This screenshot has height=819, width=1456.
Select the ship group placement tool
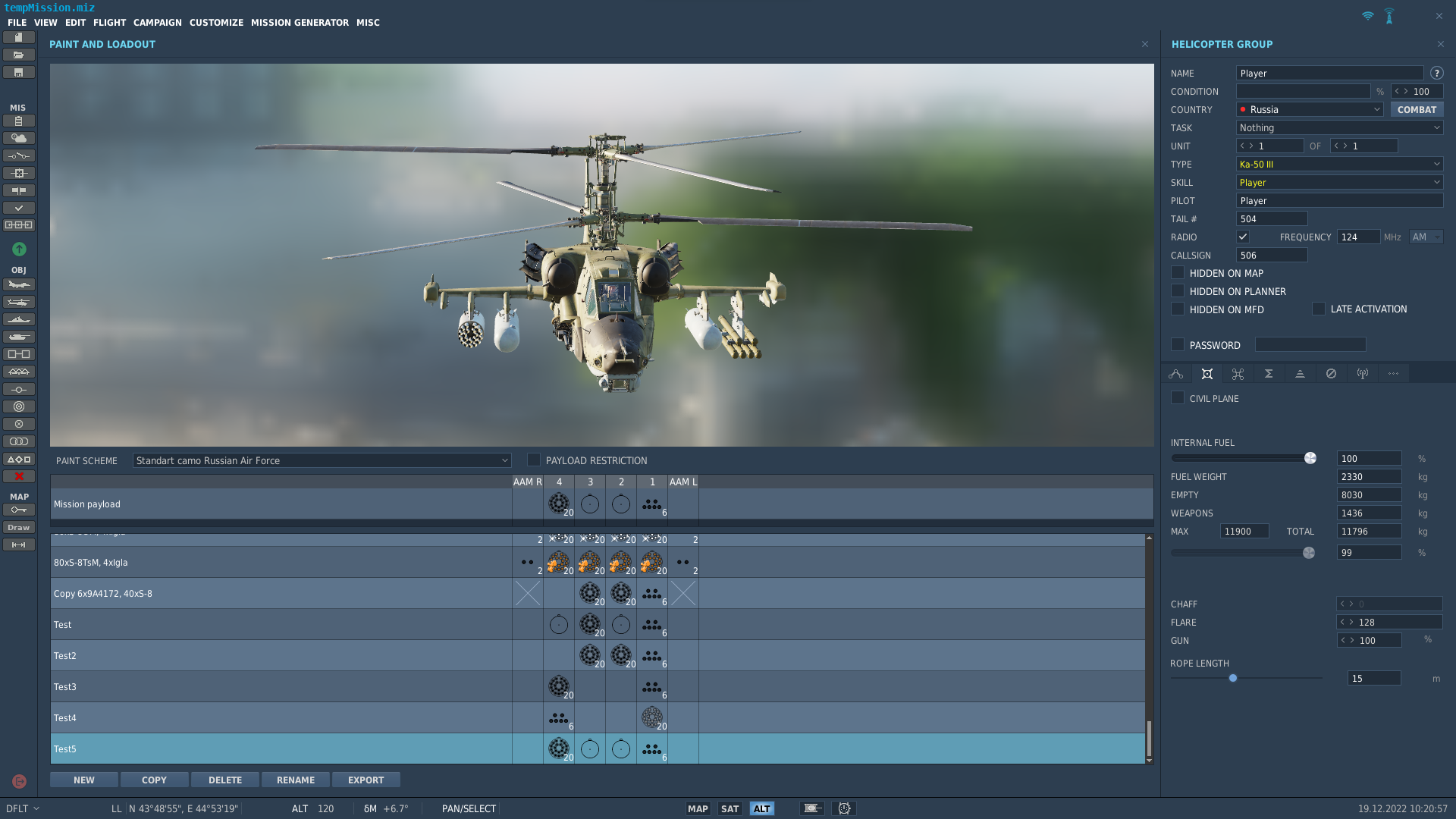point(19,319)
